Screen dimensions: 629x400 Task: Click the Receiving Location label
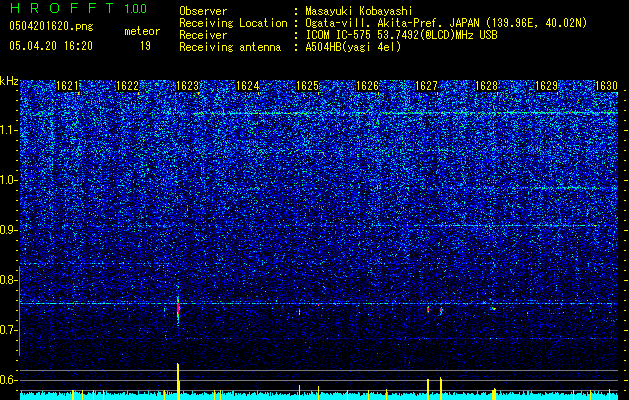(233, 23)
